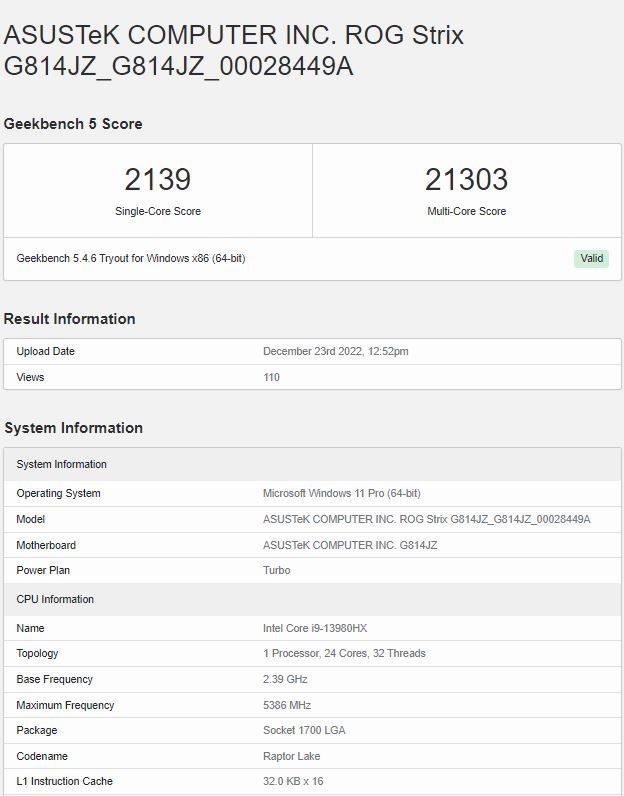The image size is (624, 796).
Task: Select the 2.39 GHz base frequency value
Action: point(285,679)
